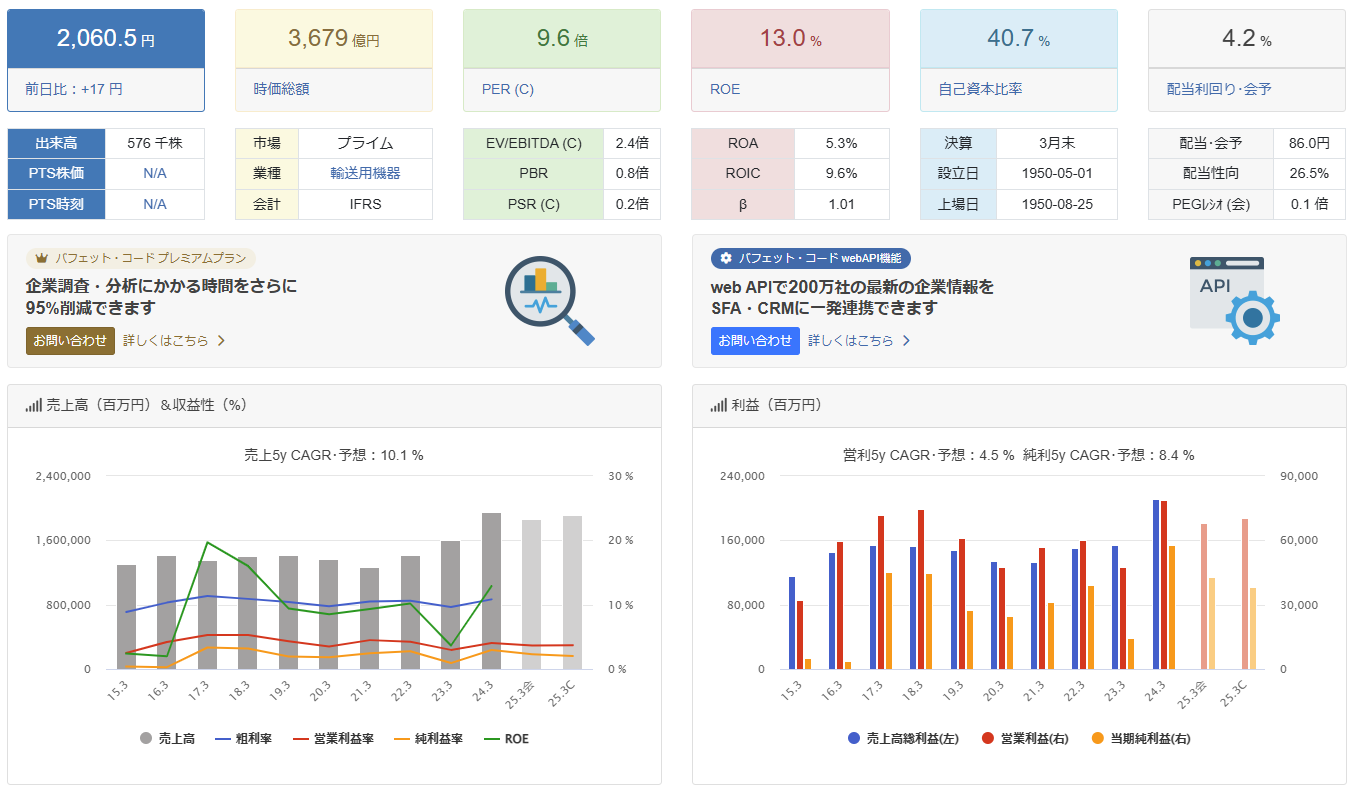Click 売上5y CAGR·予想：10.1 % chart title
This screenshot has width=1351, height=788.
pyautogui.click(x=334, y=455)
